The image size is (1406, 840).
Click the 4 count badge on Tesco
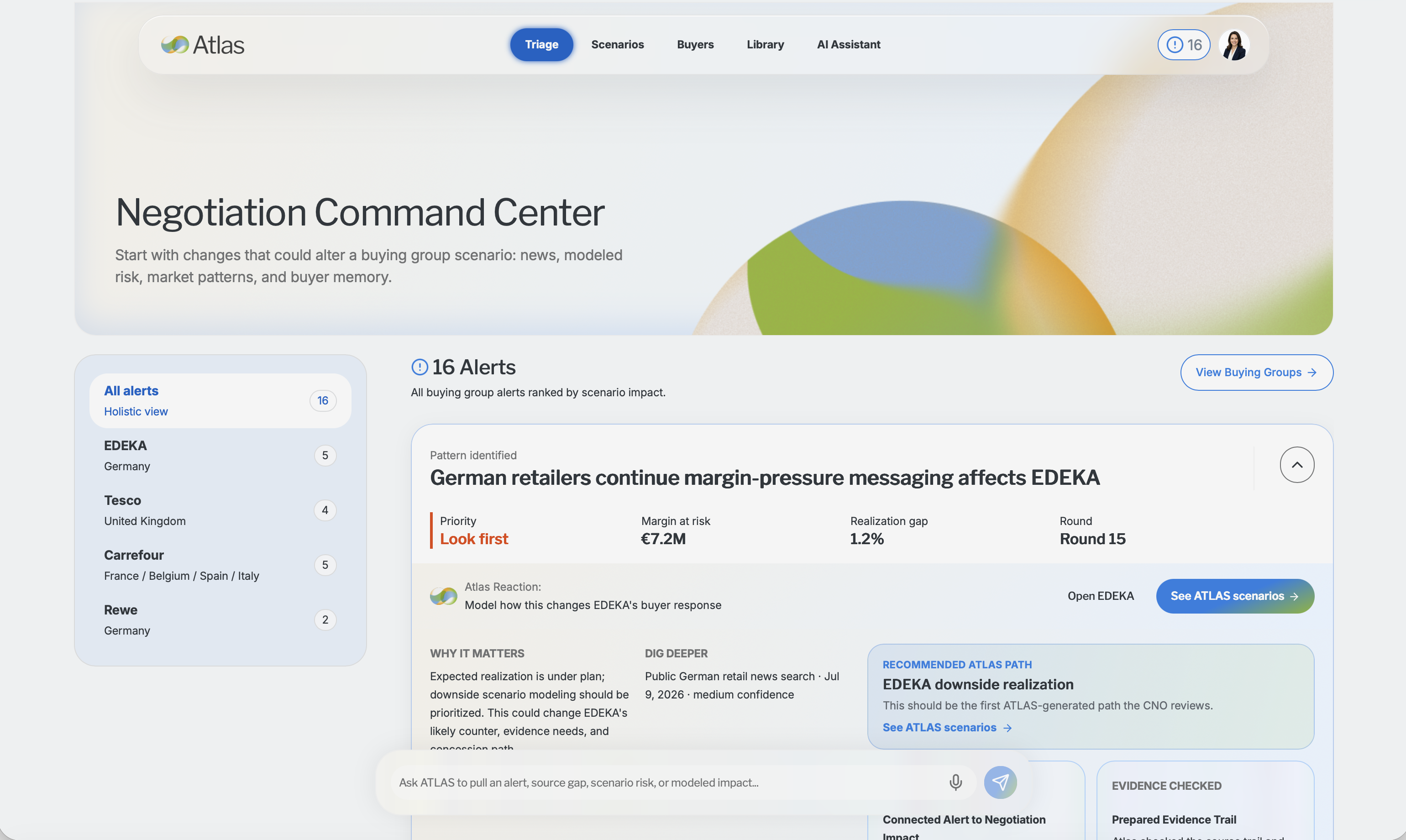click(x=325, y=510)
